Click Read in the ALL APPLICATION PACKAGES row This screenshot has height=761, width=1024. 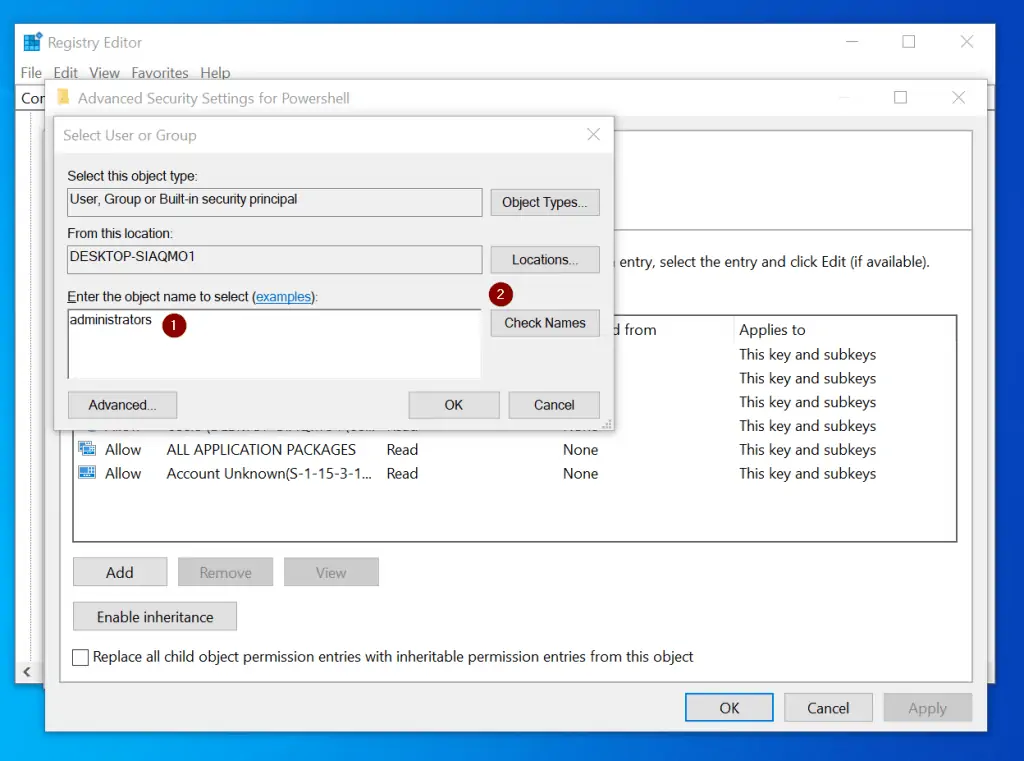(402, 449)
